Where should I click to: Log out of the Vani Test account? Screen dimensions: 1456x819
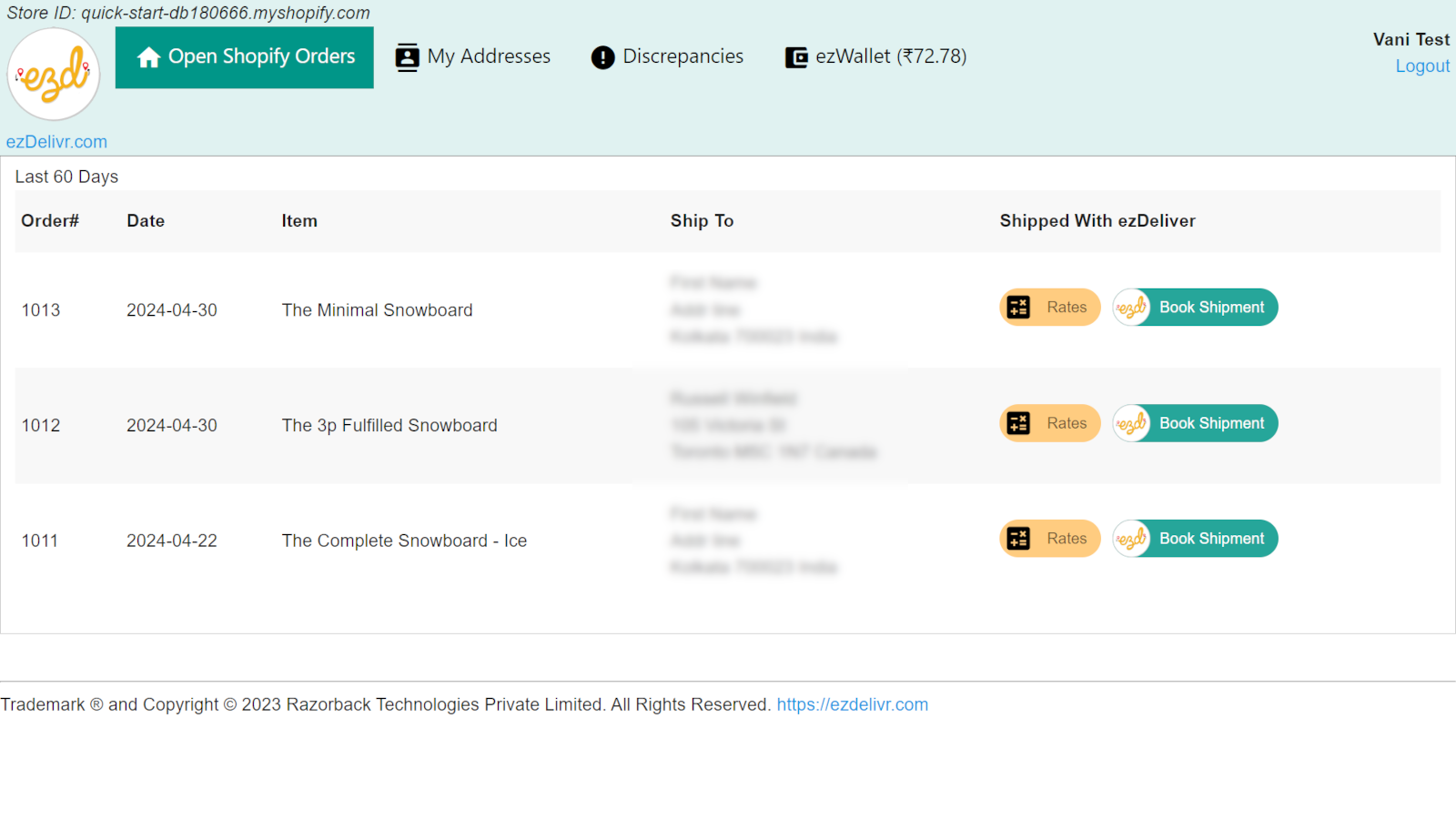[x=1422, y=66]
